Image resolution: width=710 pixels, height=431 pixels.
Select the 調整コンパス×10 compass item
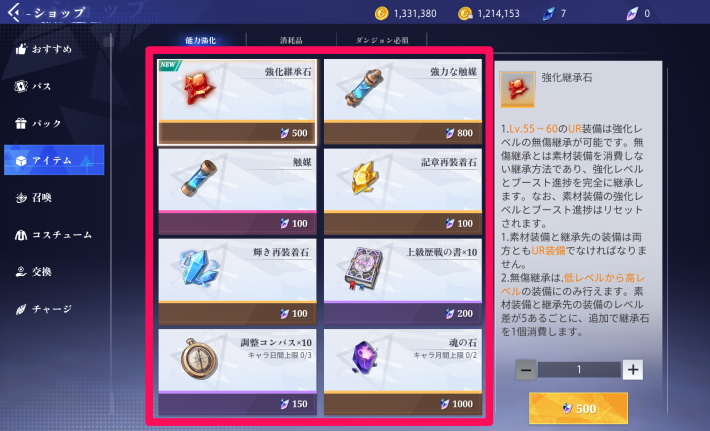point(237,372)
